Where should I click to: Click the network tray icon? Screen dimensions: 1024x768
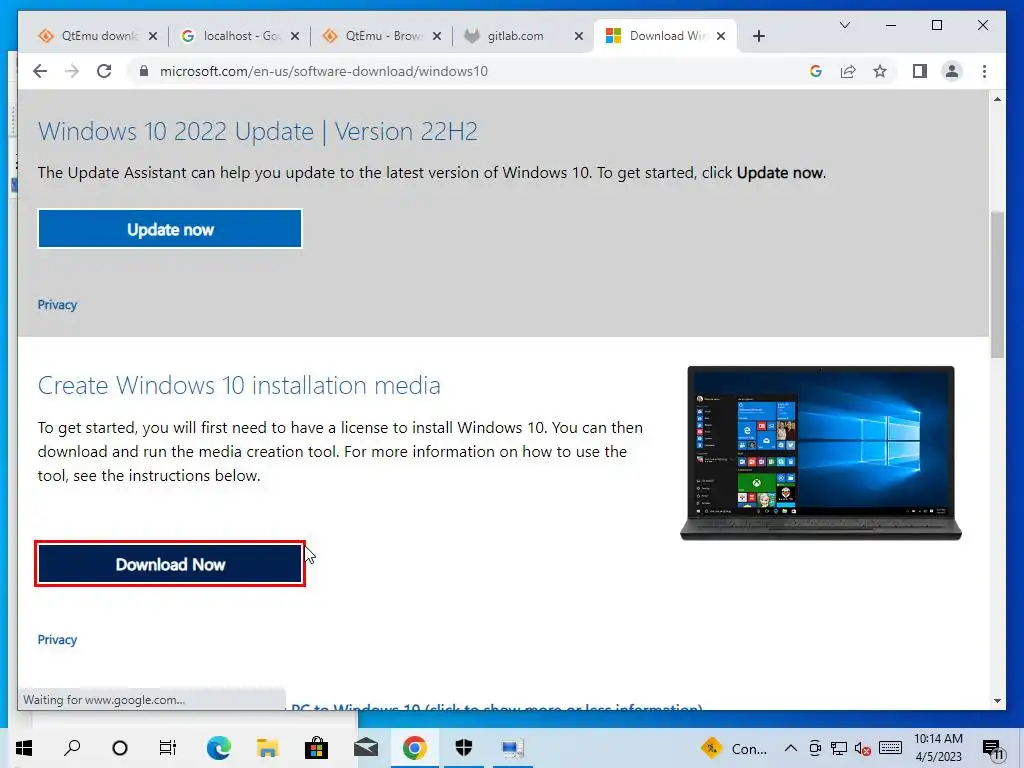[x=839, y=748]
